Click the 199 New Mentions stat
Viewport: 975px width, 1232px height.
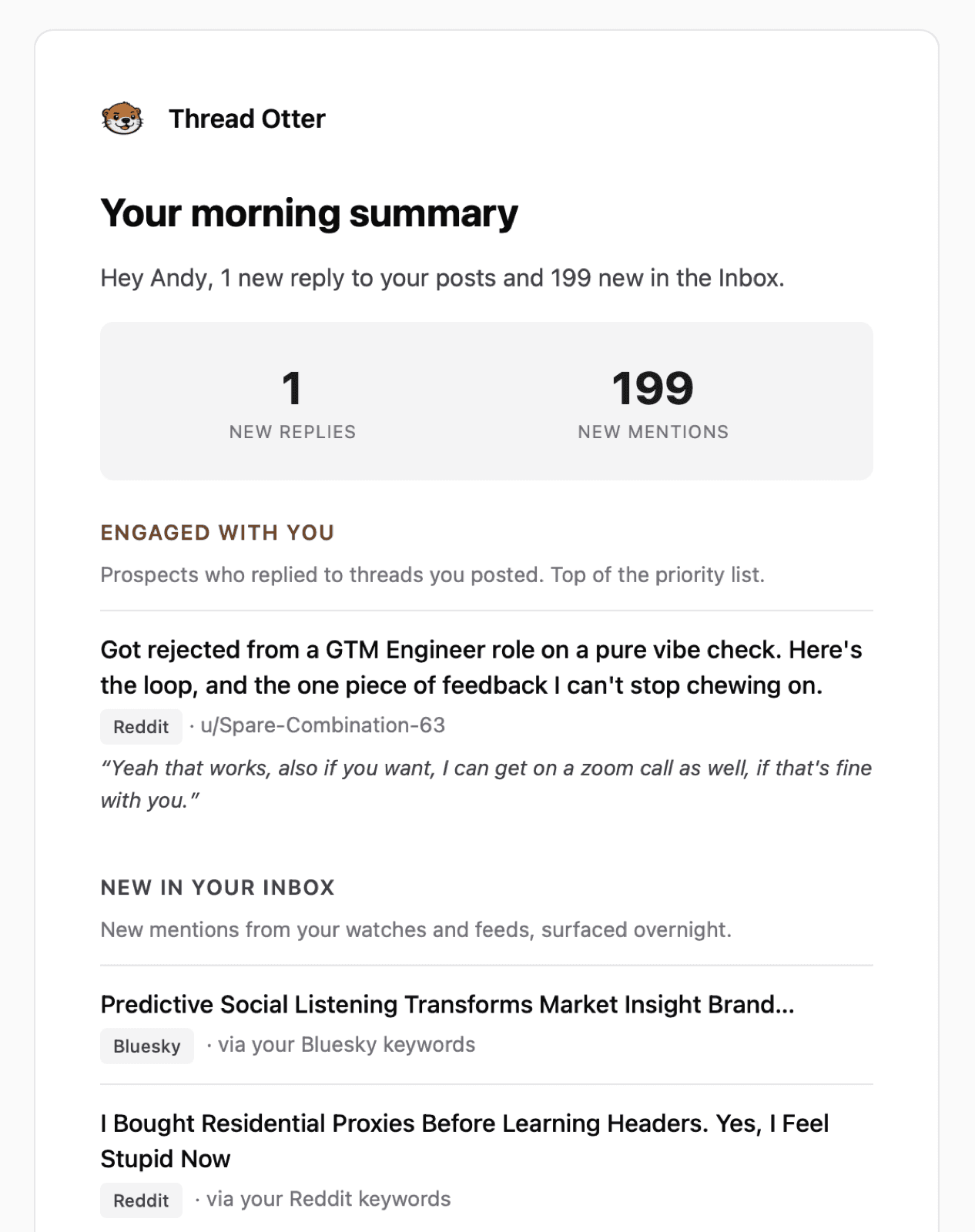click(x=653, y=403)
